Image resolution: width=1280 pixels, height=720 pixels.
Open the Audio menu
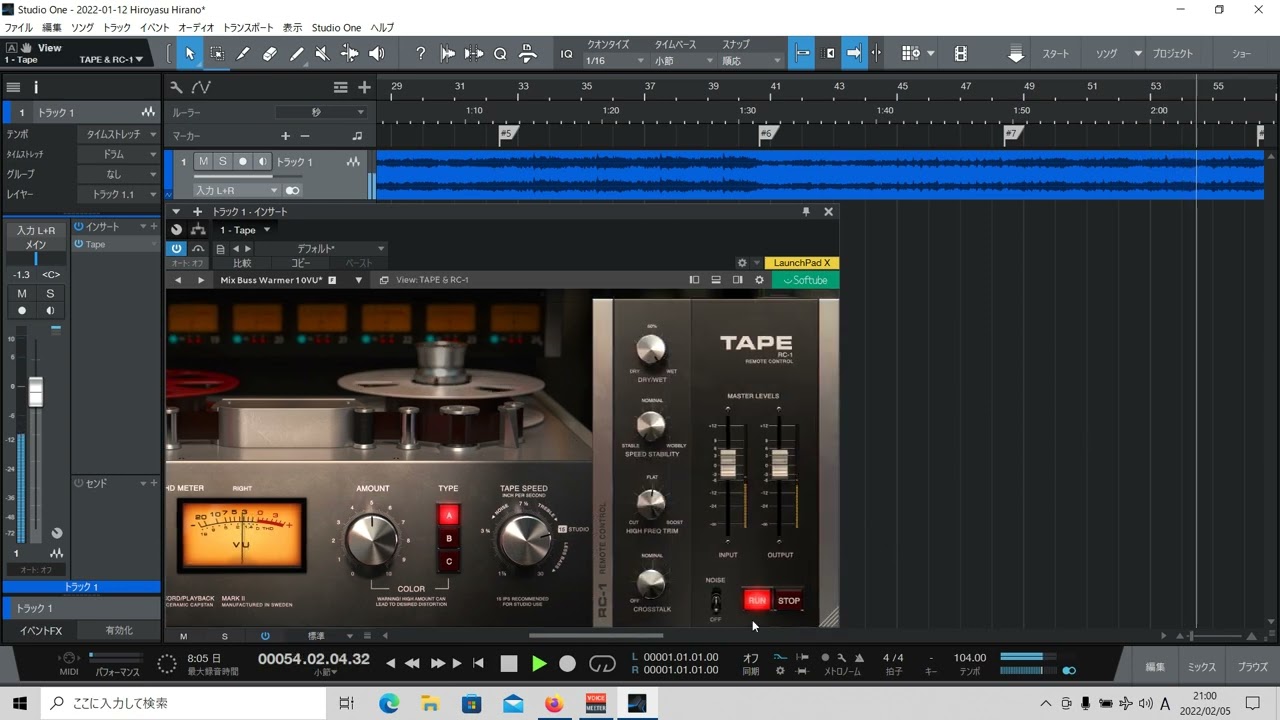196,27
